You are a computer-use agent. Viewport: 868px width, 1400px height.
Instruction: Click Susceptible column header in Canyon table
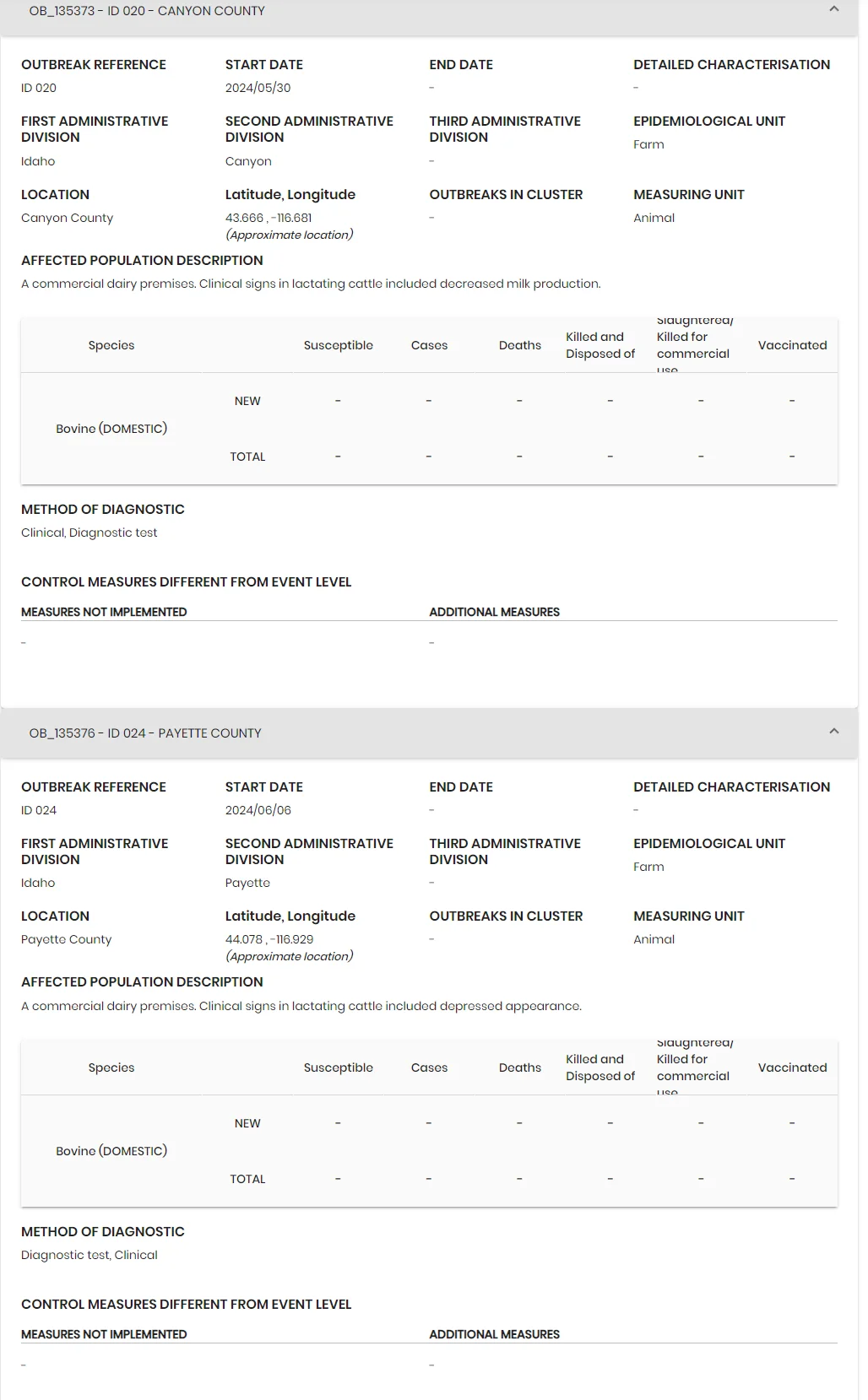338,345
